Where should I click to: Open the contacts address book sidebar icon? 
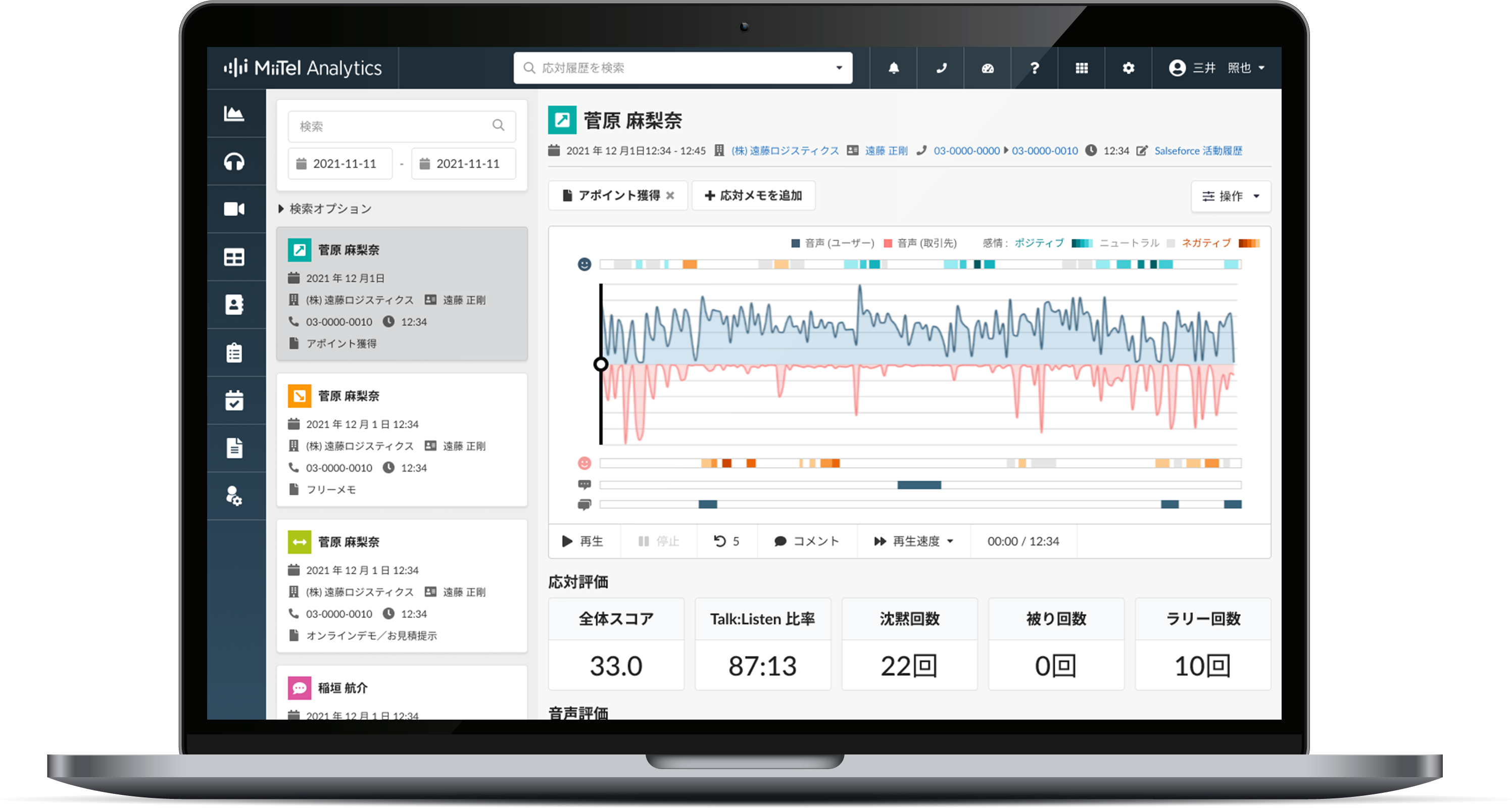(234, 305)
